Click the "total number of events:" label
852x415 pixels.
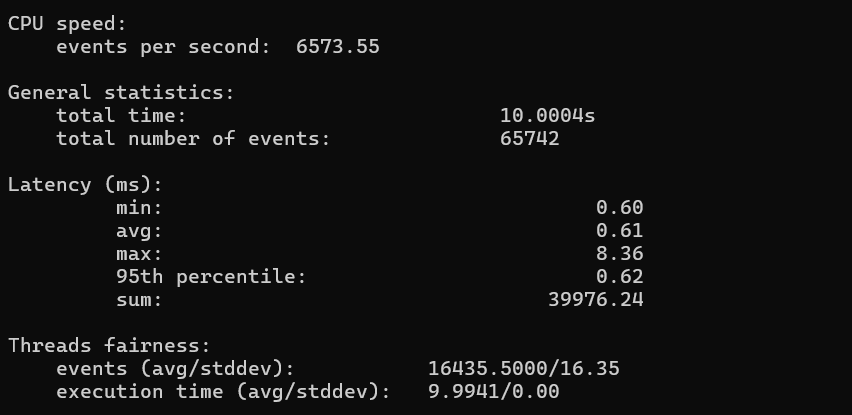point(192,138)
